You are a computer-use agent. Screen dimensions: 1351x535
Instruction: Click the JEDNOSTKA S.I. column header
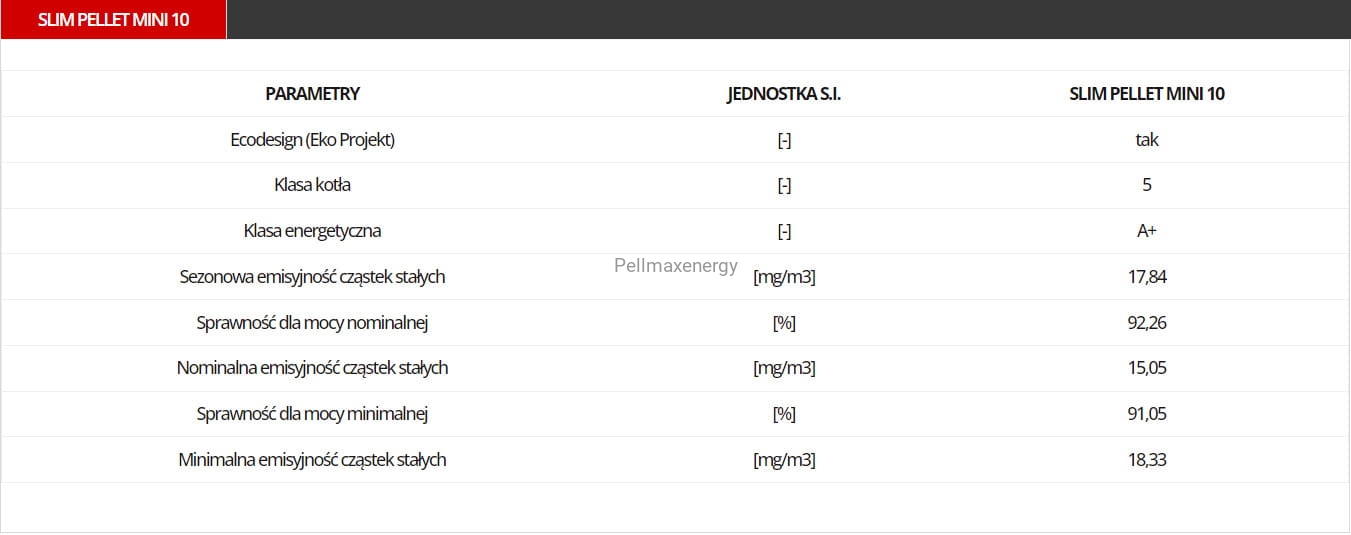coord(784,94)
